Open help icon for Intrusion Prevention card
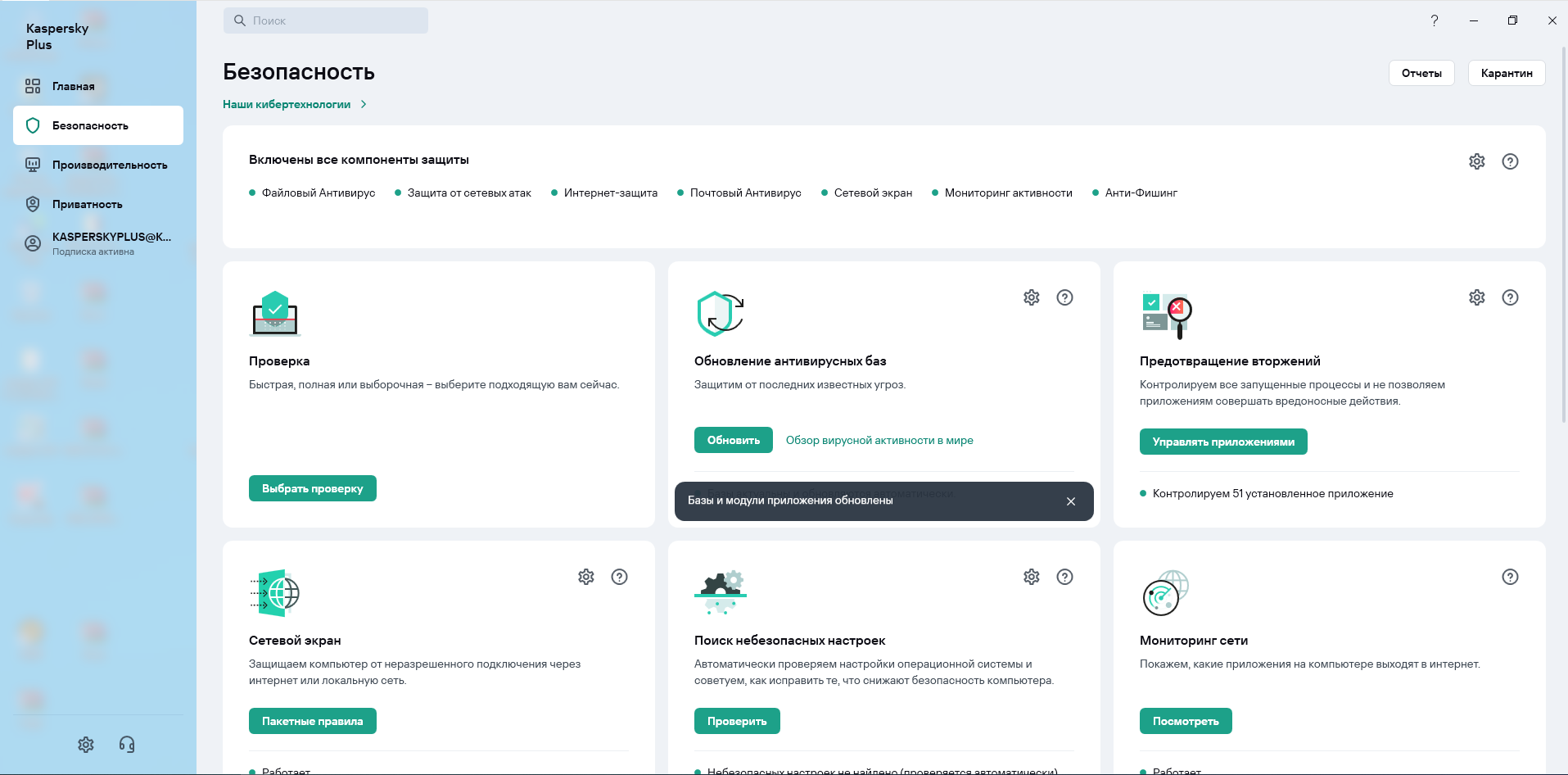 pyautogui.click(x=1510, y=297)
